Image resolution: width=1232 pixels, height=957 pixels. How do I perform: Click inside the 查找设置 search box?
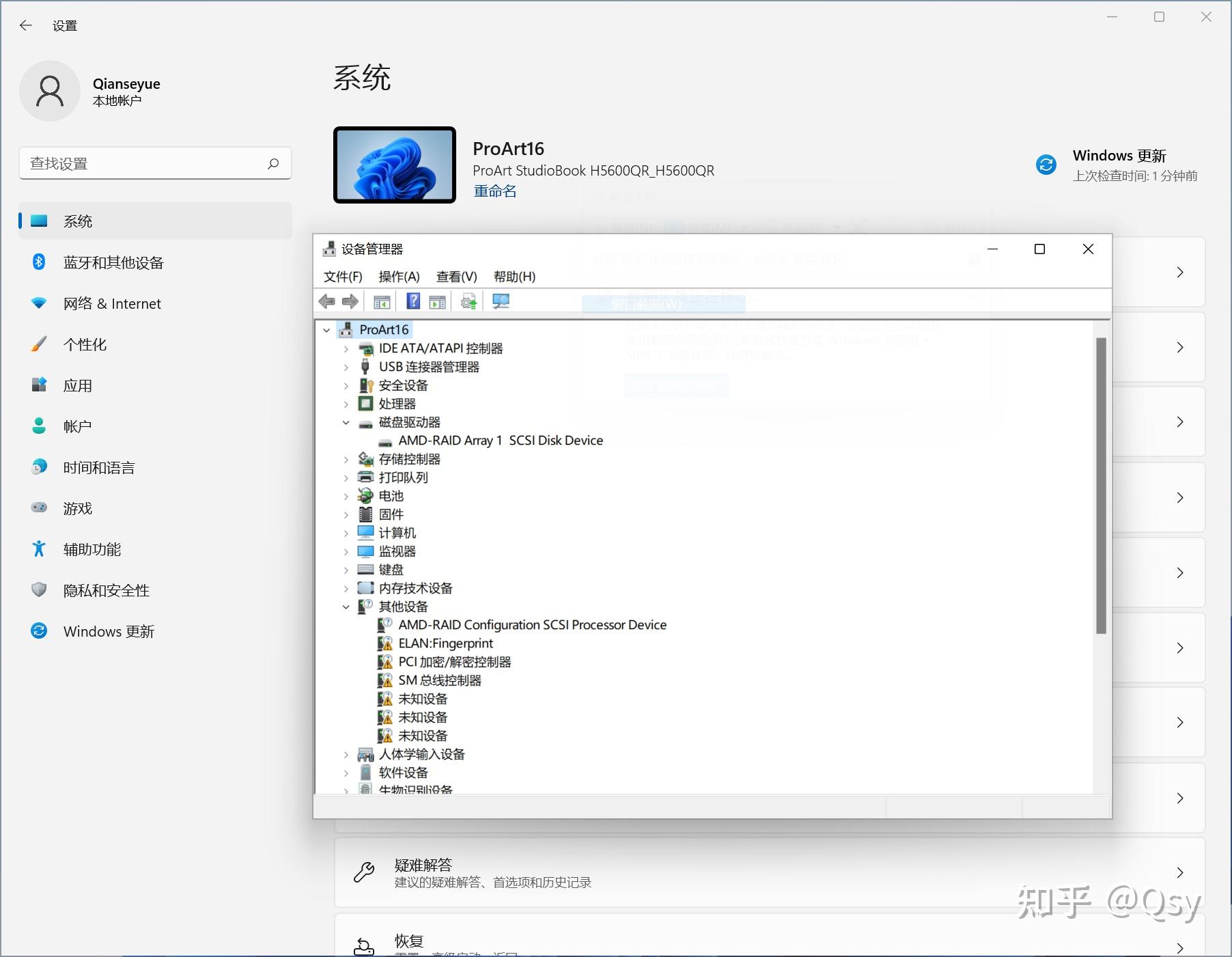coord(143,163)
